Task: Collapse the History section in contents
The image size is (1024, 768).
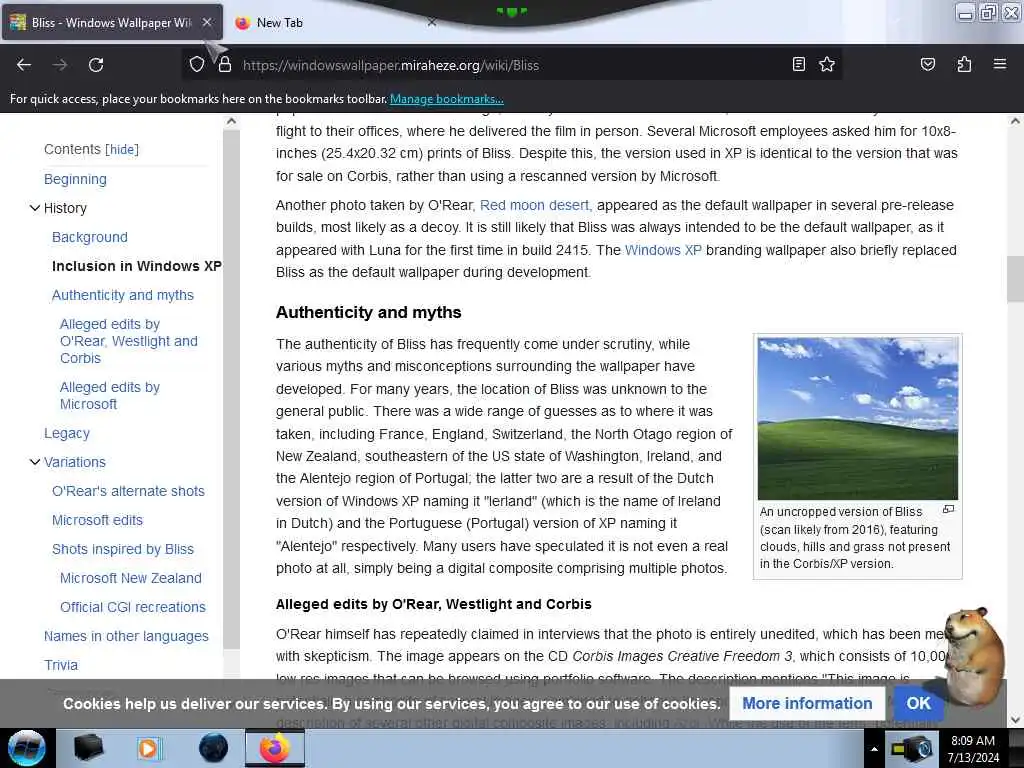Action: (35, 208)
